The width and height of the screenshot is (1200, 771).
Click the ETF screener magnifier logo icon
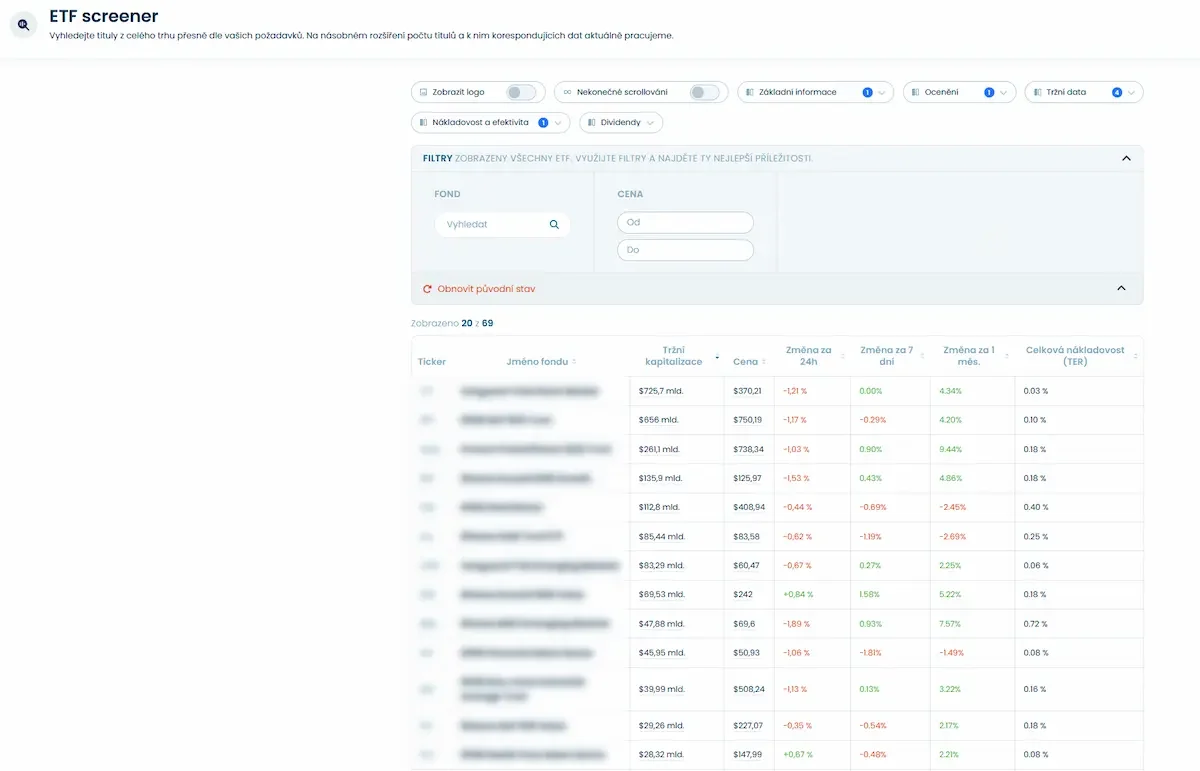click(x=24, y=25)
